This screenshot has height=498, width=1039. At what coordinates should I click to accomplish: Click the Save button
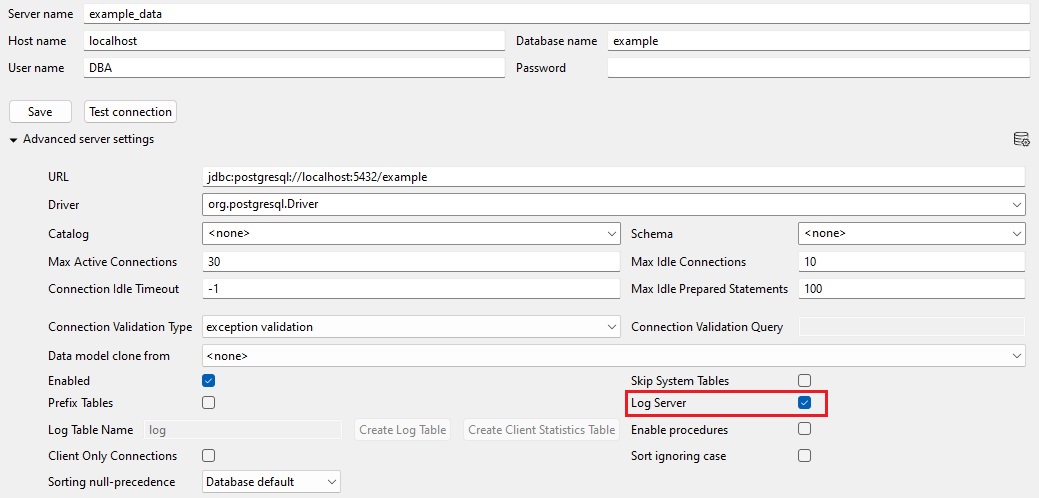pos(40,112)
